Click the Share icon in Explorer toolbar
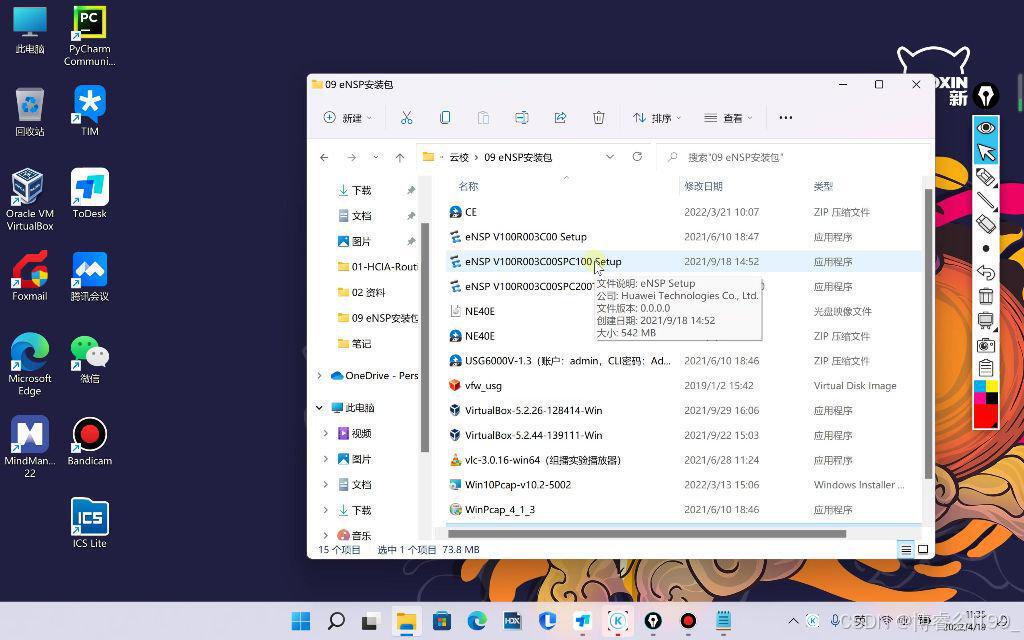The width and height of the screenshot is (1024, 640). coord(560,118)
